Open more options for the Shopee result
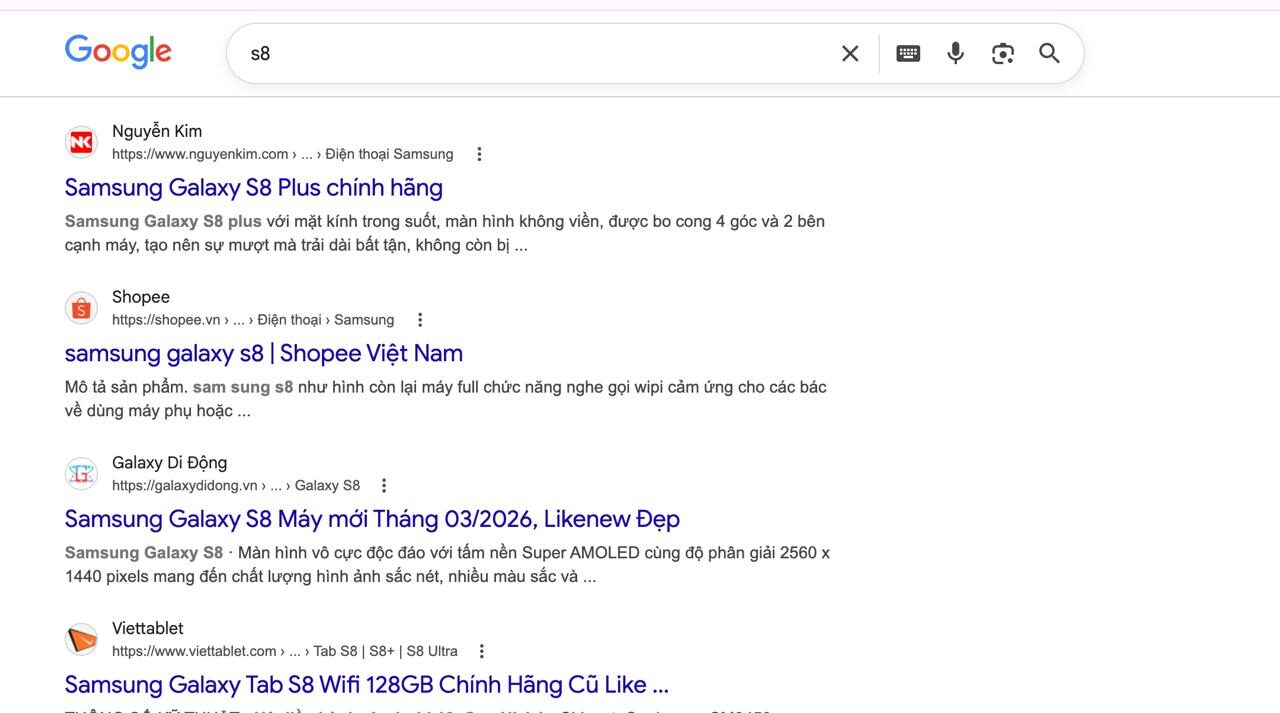Screen dimensions: 1280x713 [420, 320]
